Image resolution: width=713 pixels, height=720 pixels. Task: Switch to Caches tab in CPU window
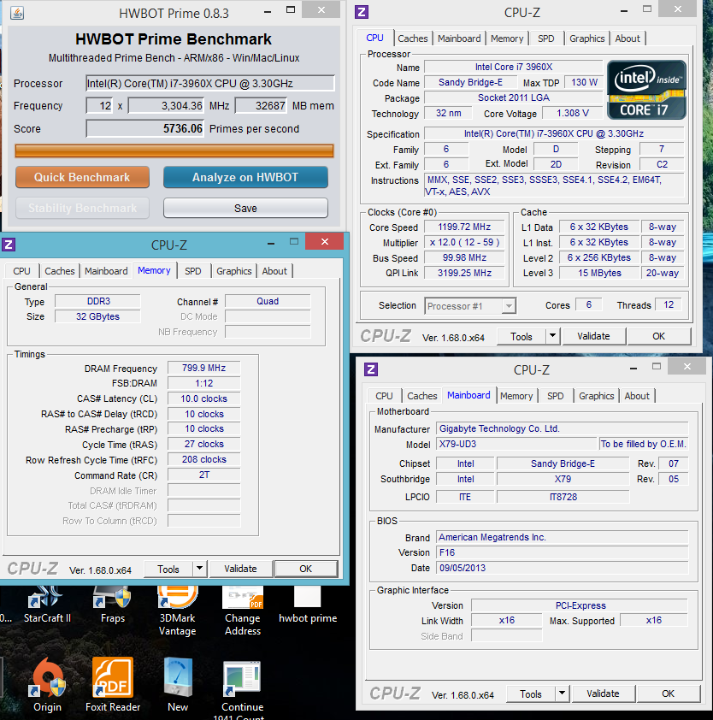(412, 39)
